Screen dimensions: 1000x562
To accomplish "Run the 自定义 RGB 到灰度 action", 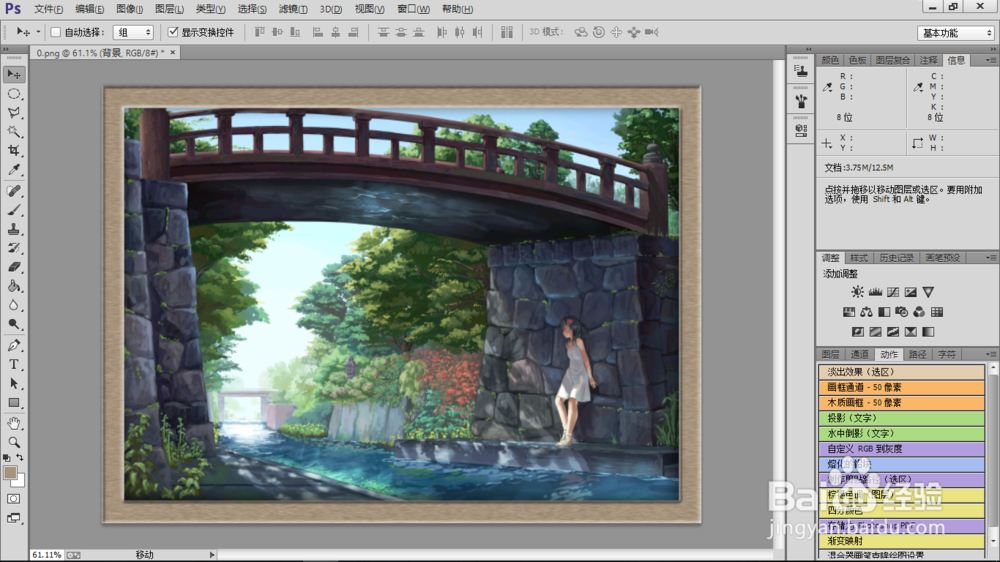I will (x=901, y=448).
